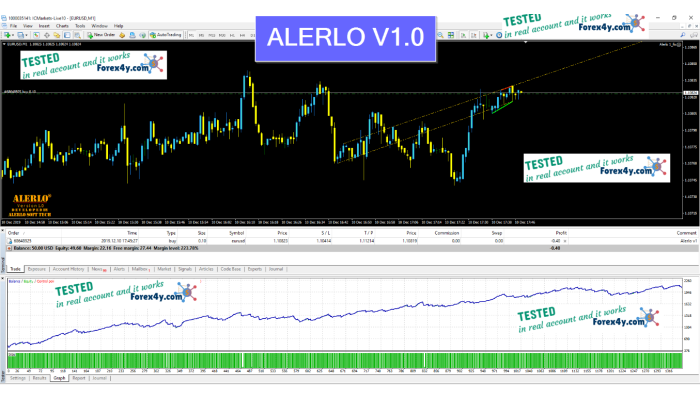Open the tester Report tab
The width and height of the screenshot is (700, 400).
coord(79,378)
